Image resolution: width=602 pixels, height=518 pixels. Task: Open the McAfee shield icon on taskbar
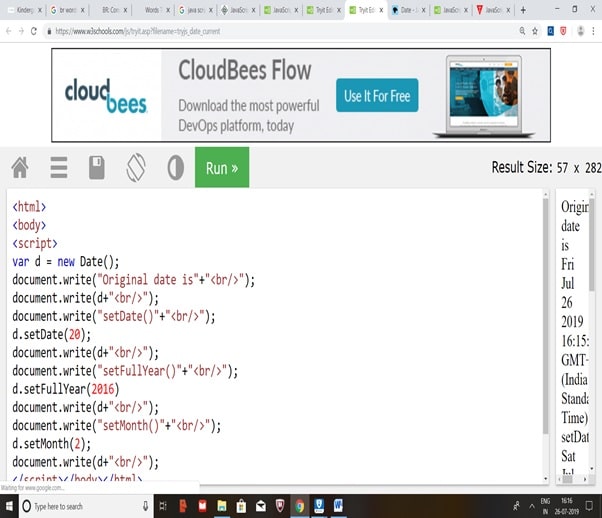point(280,506)
